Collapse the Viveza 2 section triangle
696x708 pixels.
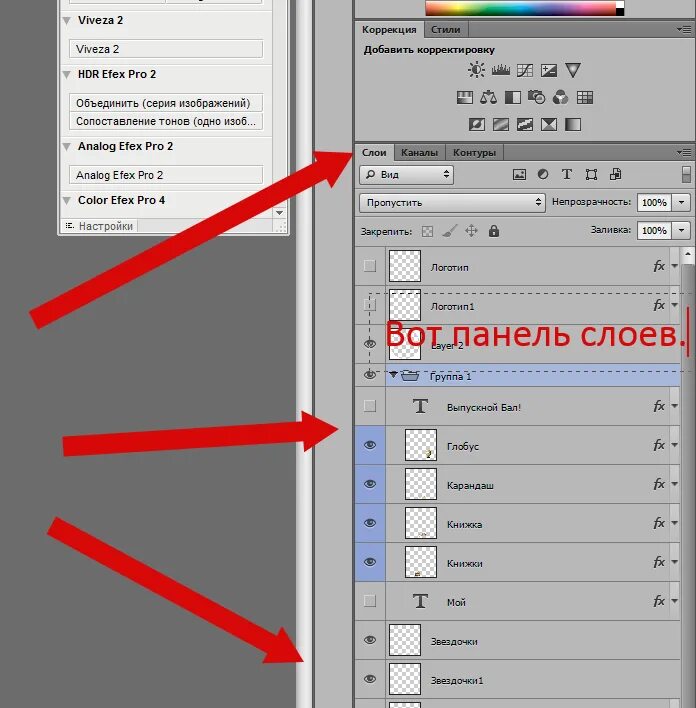pos(67,21)
